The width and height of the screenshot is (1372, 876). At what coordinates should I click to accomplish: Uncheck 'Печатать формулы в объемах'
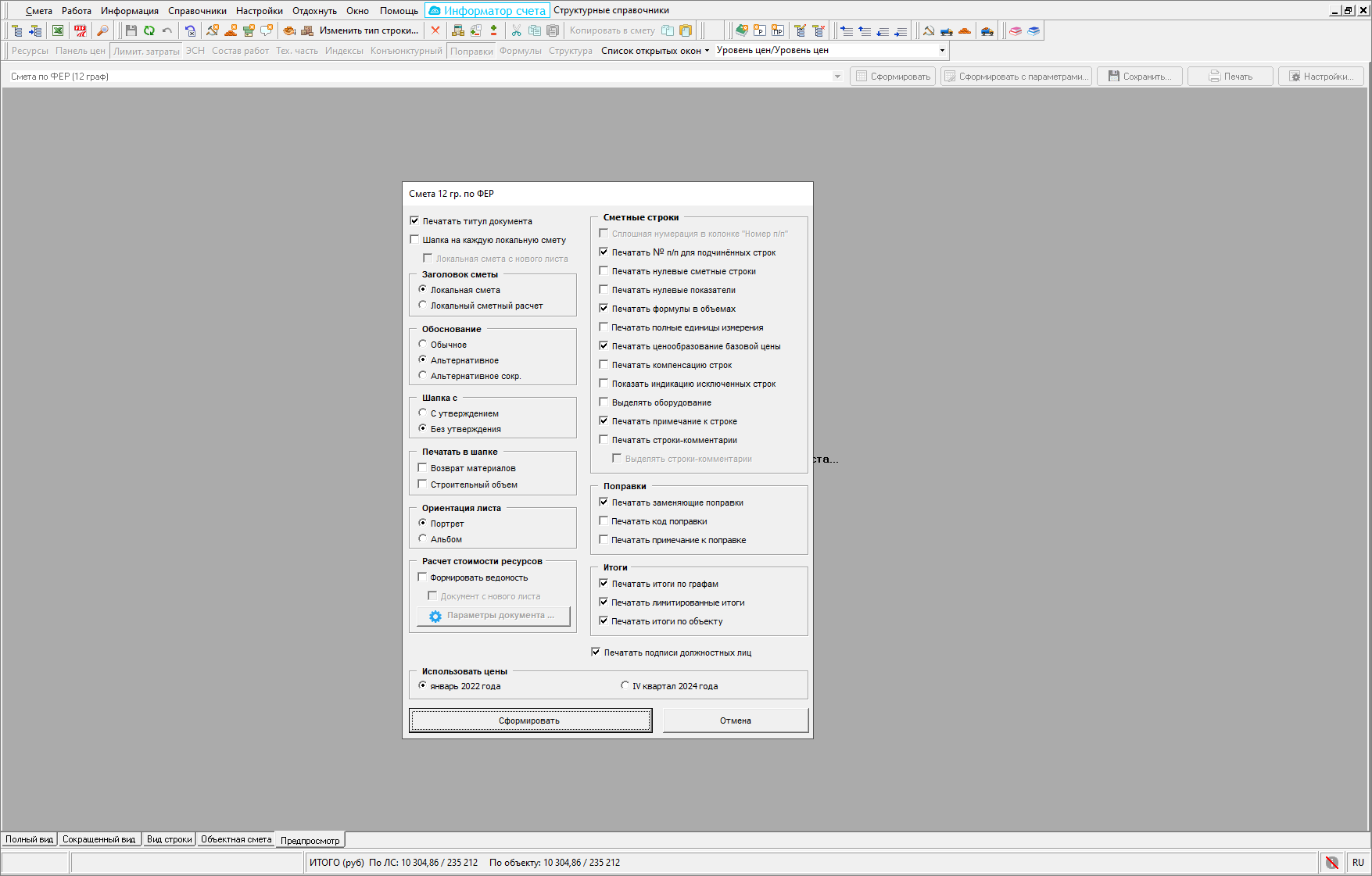click(604, 309)
